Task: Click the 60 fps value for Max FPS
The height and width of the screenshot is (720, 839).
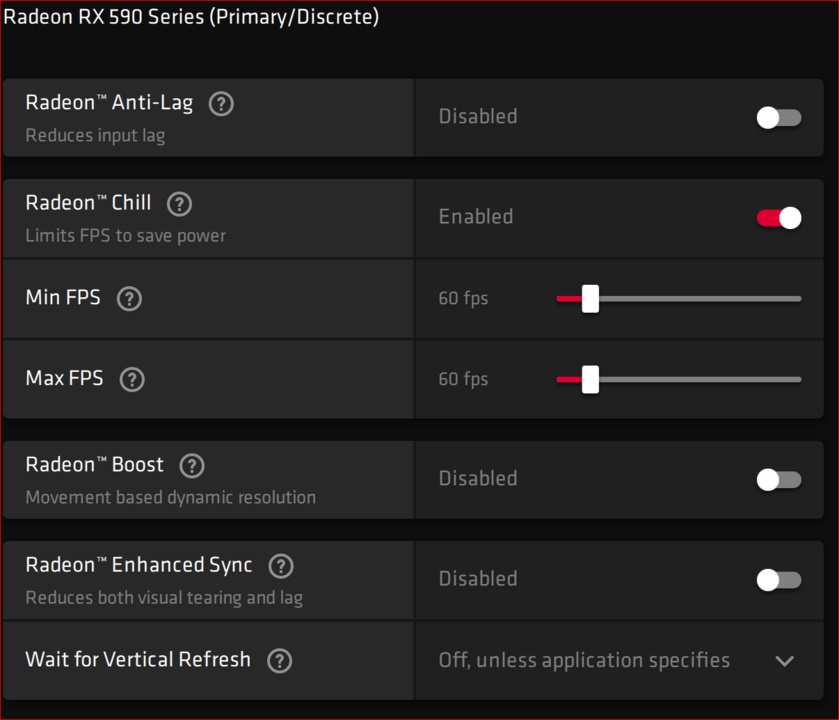Action: pos(463,379)
